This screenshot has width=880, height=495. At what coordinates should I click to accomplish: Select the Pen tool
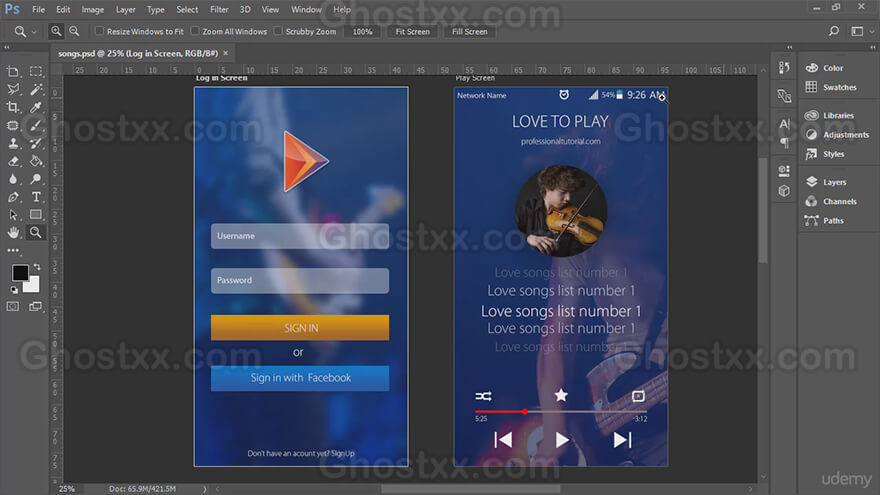(x=13, y=197)
